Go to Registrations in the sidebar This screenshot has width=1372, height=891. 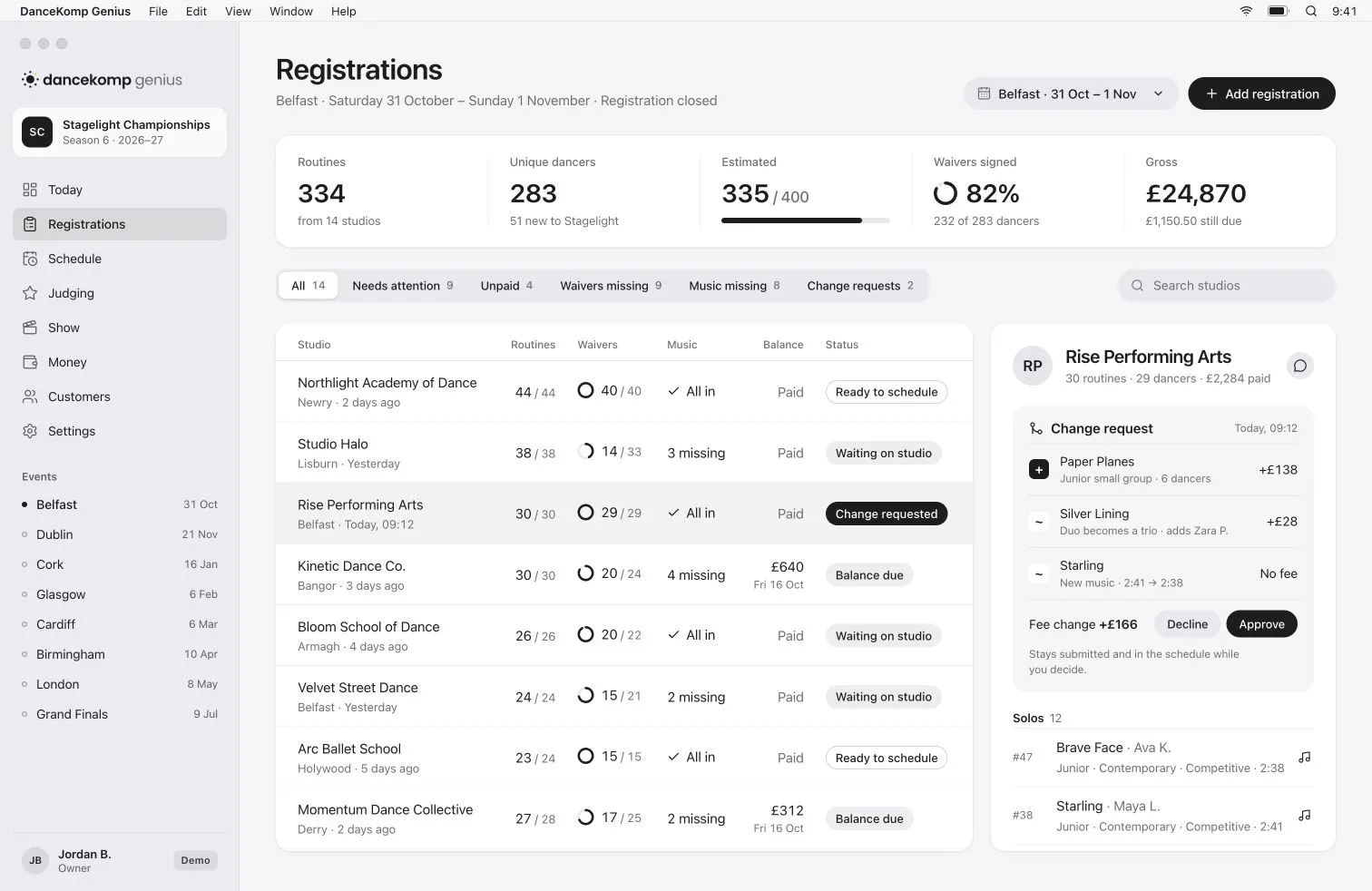click(120, 224)
